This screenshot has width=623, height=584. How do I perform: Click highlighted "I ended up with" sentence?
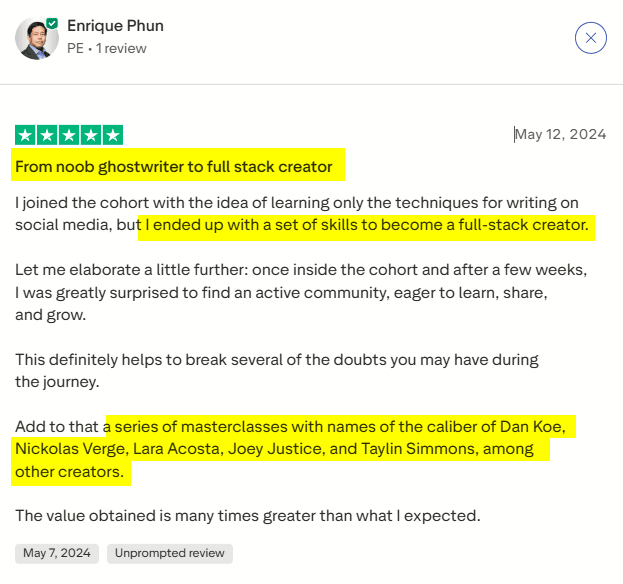tap(367, 225)
